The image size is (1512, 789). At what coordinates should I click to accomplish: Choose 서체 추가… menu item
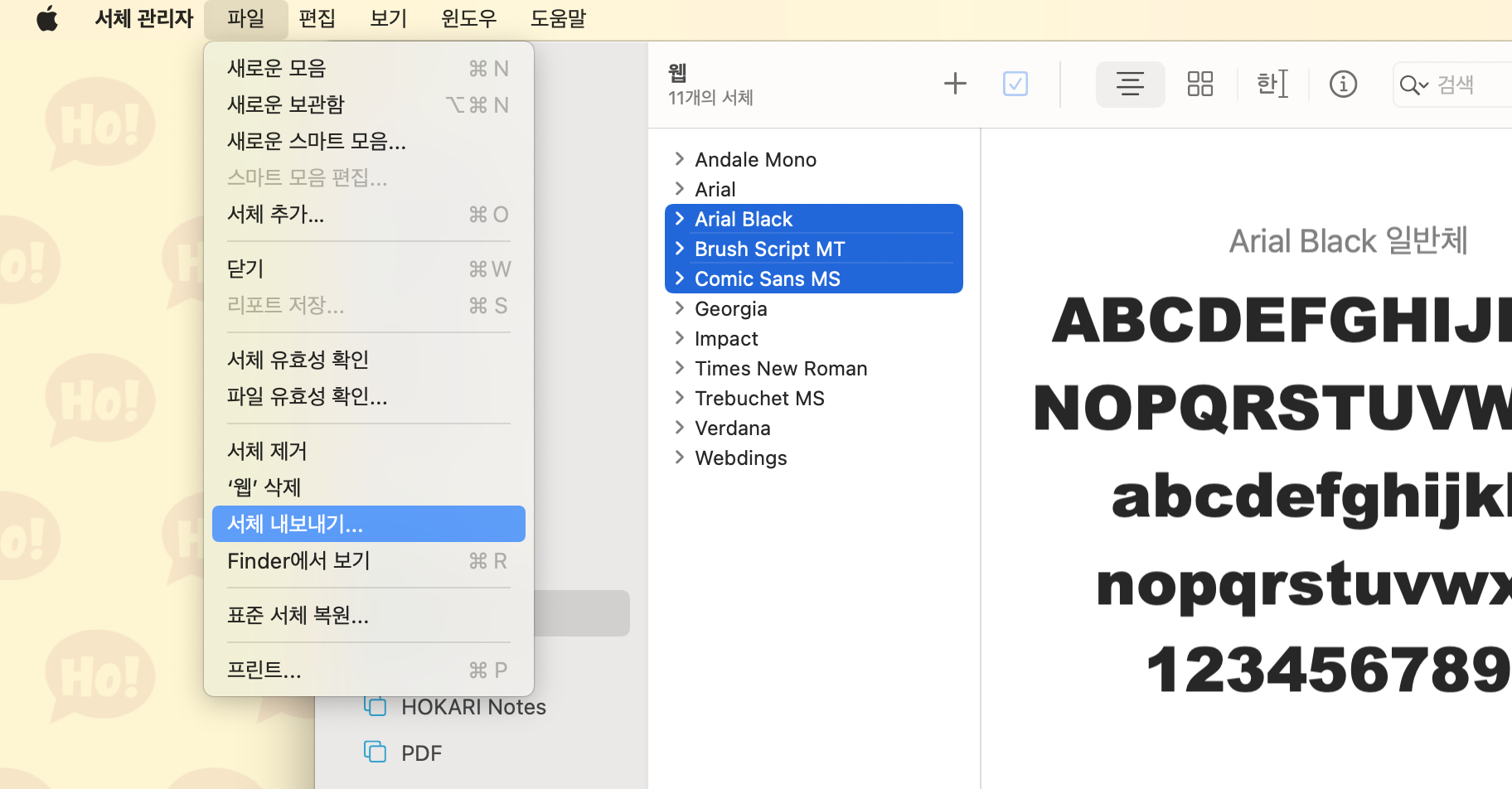pyautogui.click(x=369, y=214)
